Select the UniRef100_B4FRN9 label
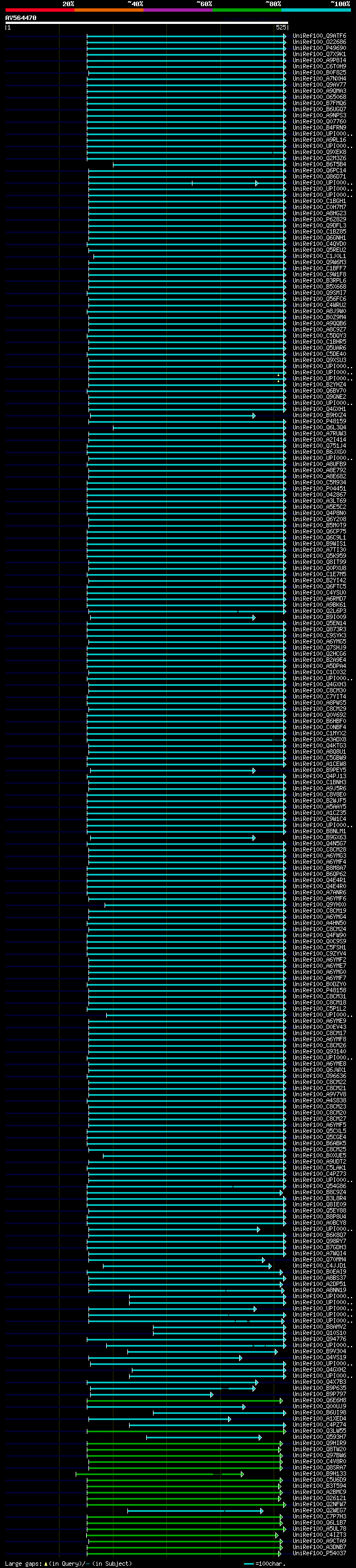Viewport: 356px width, 1568px height. tap(319, 128)
